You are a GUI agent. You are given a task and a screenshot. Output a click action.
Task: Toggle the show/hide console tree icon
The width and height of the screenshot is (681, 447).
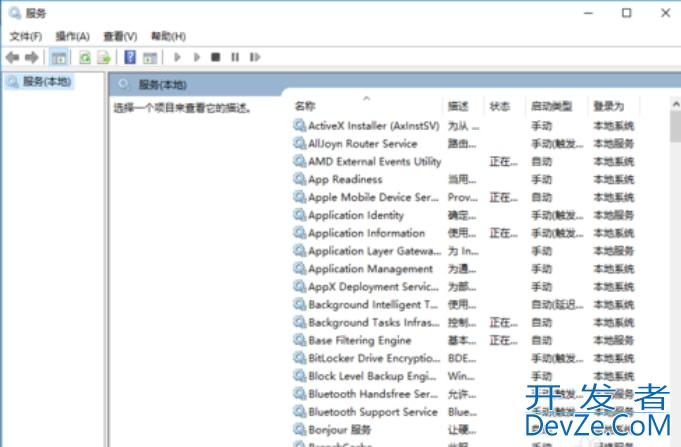point(59,57)
